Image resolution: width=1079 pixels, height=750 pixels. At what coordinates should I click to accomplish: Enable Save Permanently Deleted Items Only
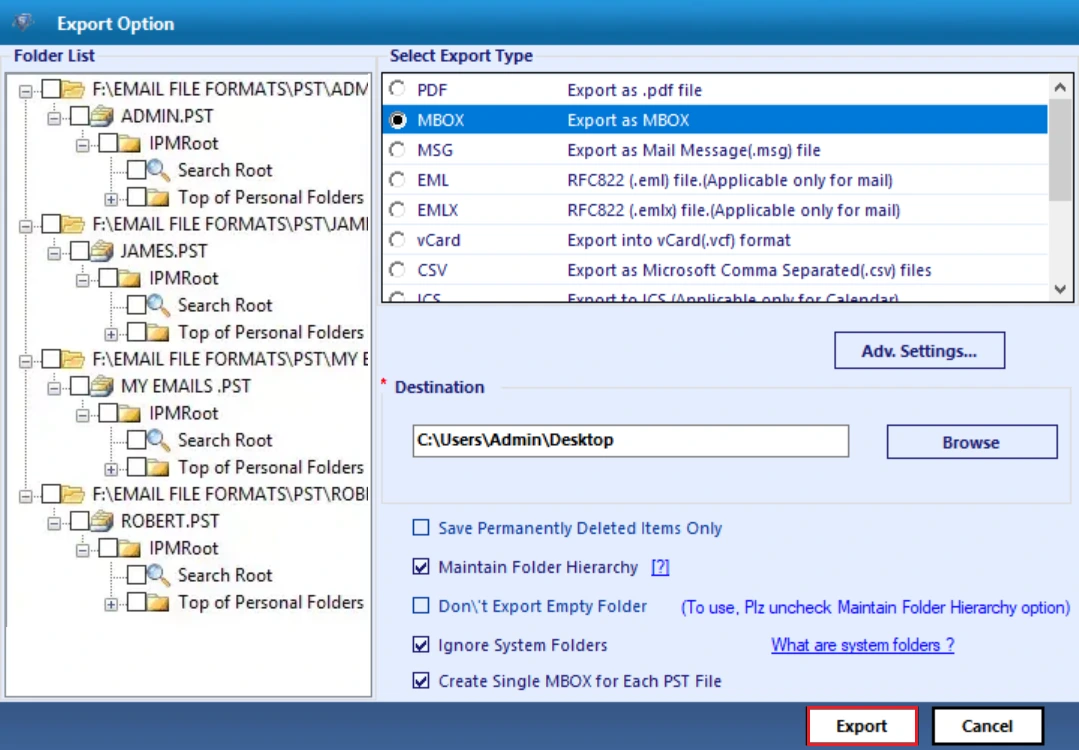(420, 528)
